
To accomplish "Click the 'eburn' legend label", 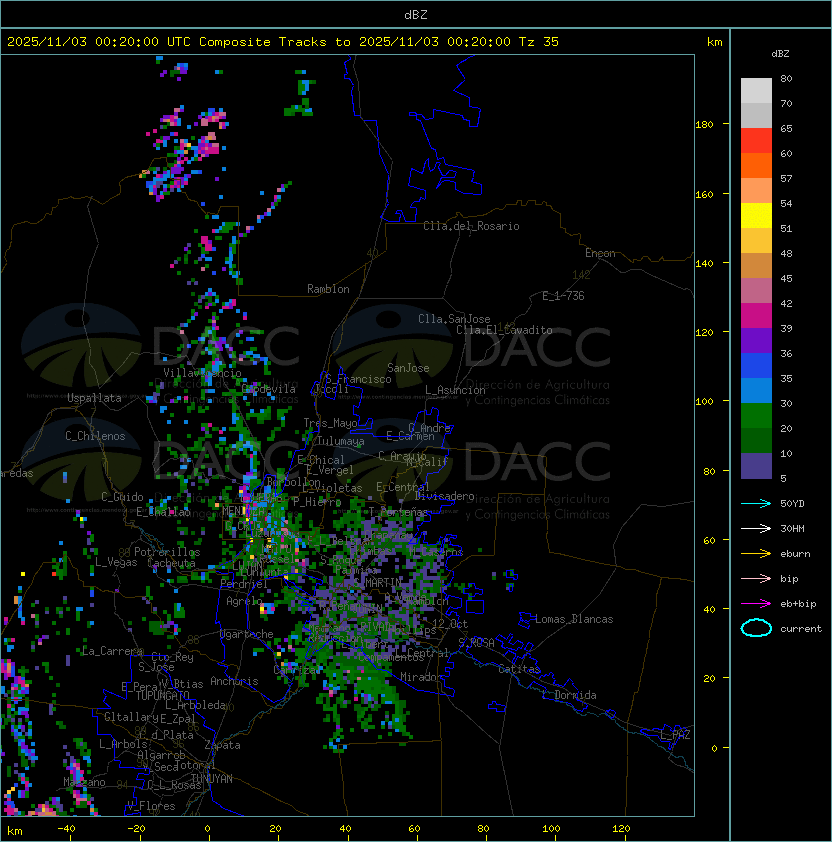I will tap(795, 554).
